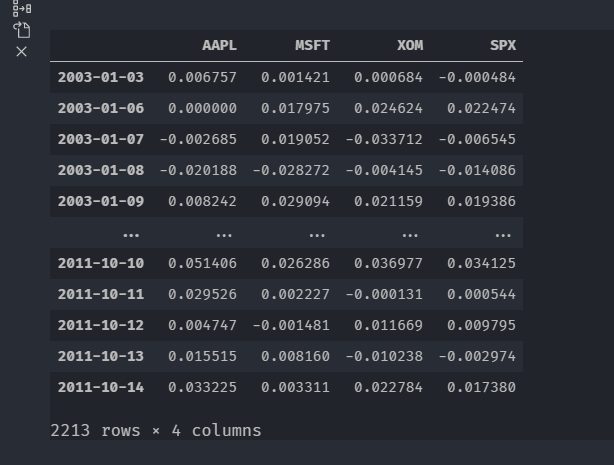Click MSFT value -0.028272
Image resolution: width=614 pixels, height=465 pixels.
[x=291, y=170]
